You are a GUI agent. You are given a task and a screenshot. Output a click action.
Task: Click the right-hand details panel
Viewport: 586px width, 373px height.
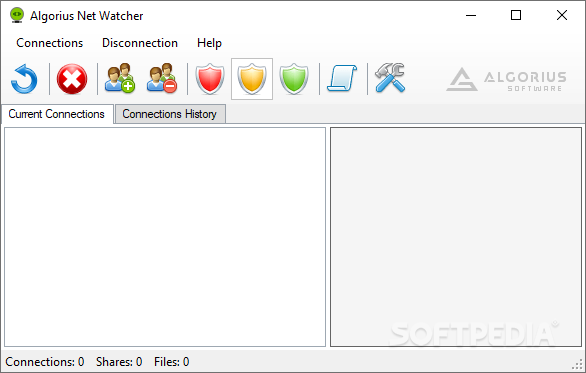pyautogui.click(x=456, y=237)
